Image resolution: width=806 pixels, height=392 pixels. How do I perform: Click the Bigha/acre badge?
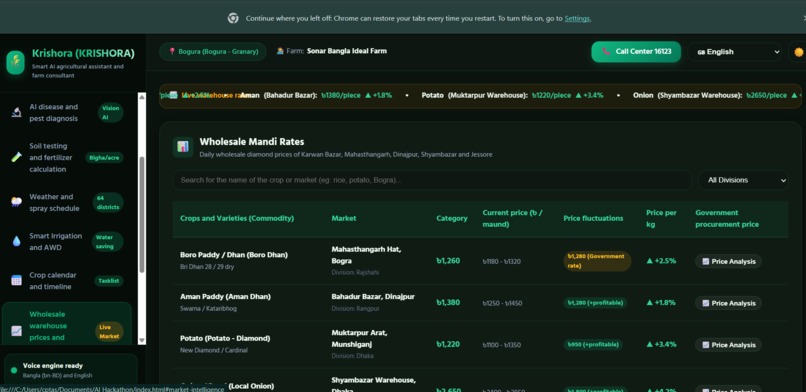(x=104, y=158)
